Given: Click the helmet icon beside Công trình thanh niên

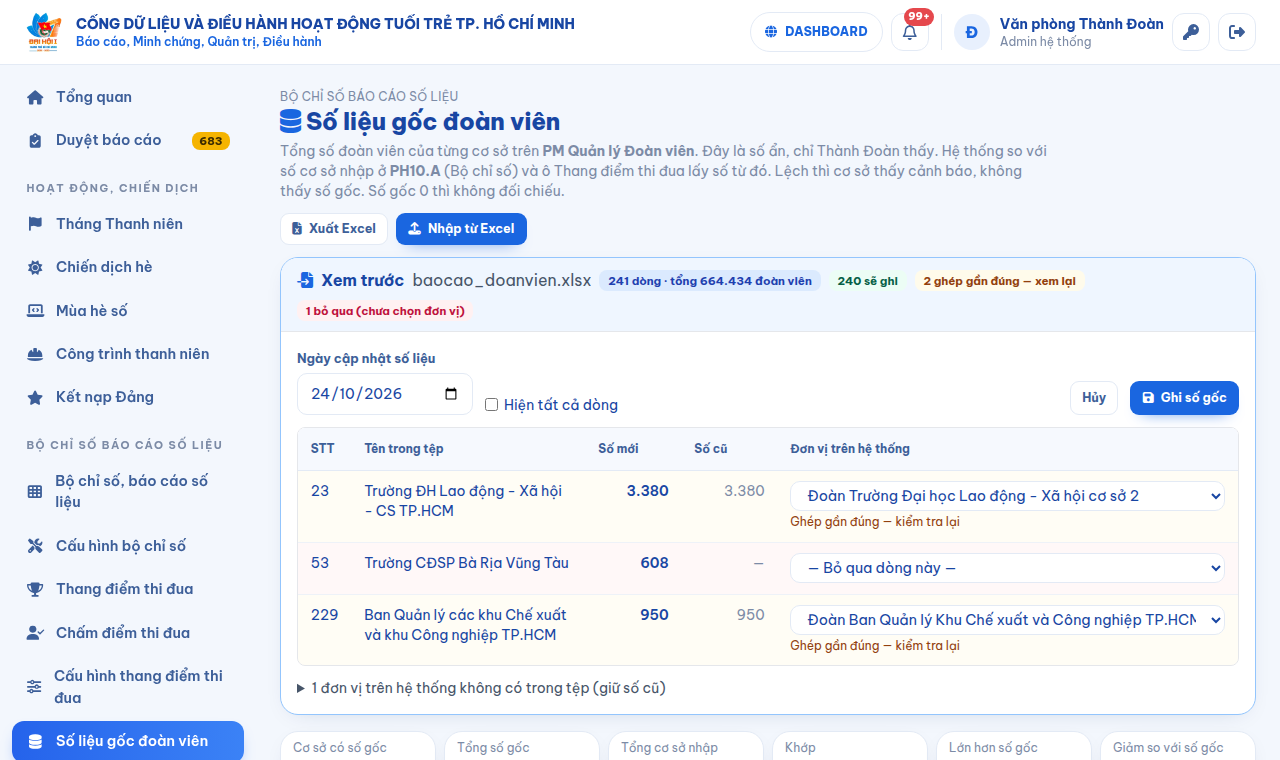Looking at the screenshot, I should point(35,354).
